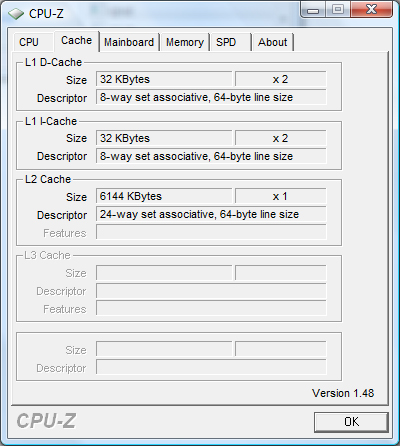Open the SPD tab
Image resolution: width=400 pixels, height=446 pixels.
click(x=230, y=42)
